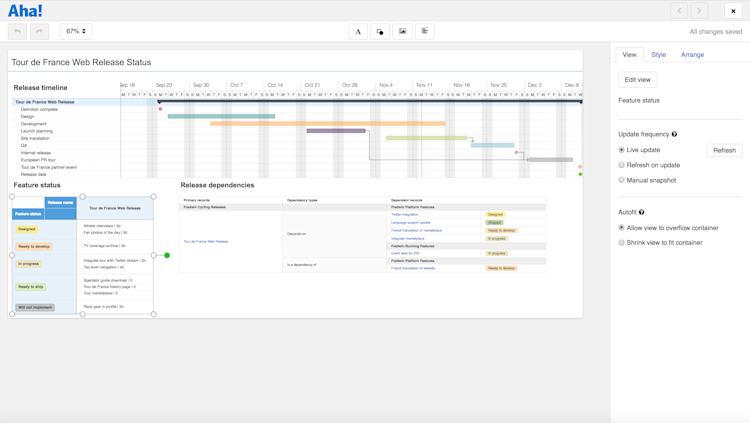Select Shrink view to fit container

[621, 243]
